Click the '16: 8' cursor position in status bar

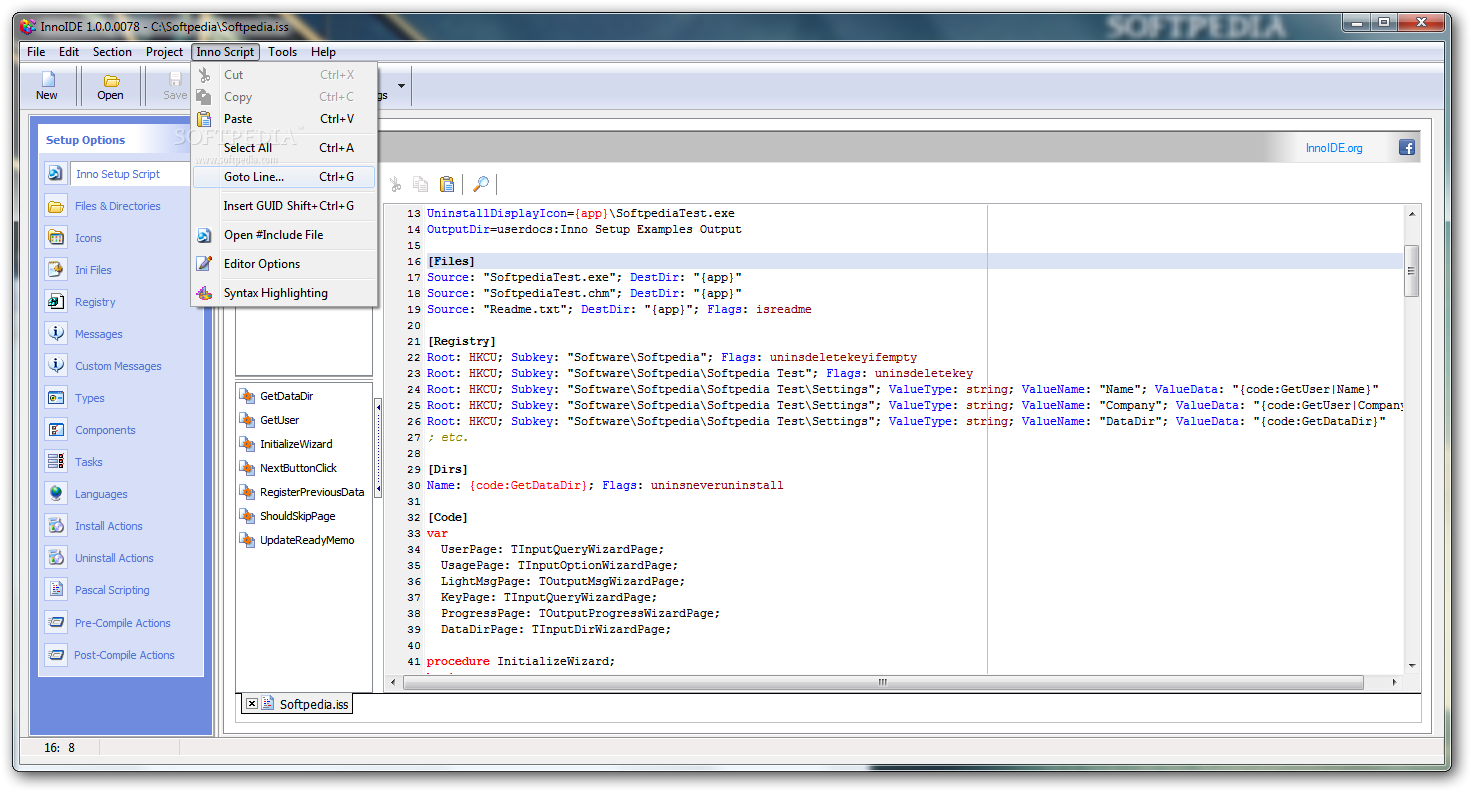pos(59,748)
